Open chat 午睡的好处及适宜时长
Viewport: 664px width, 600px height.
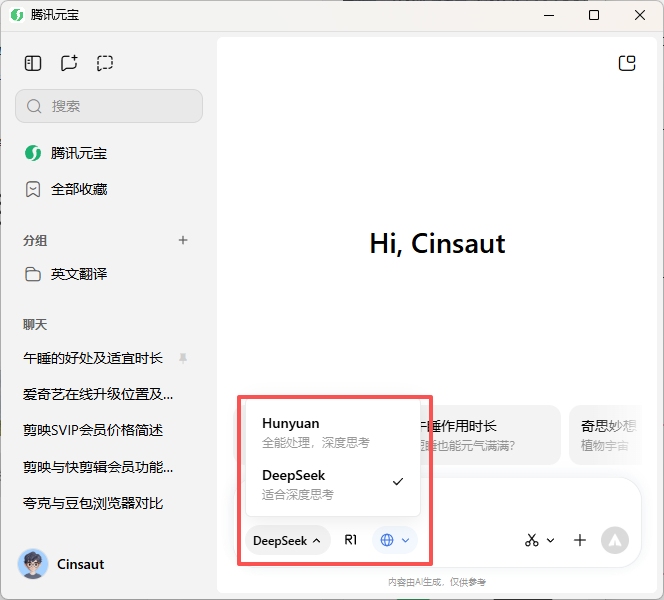click(x=93, y=358)
